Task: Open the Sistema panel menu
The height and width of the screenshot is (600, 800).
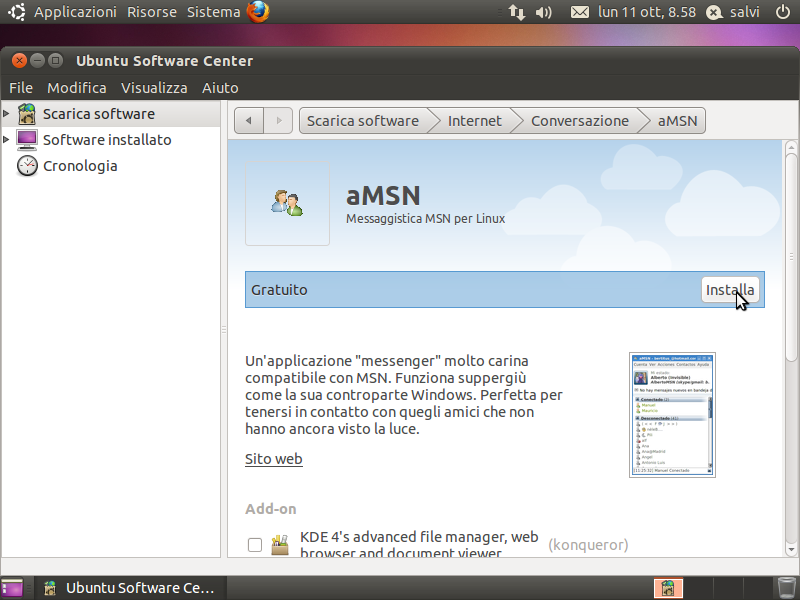Action: pos(213,12)
